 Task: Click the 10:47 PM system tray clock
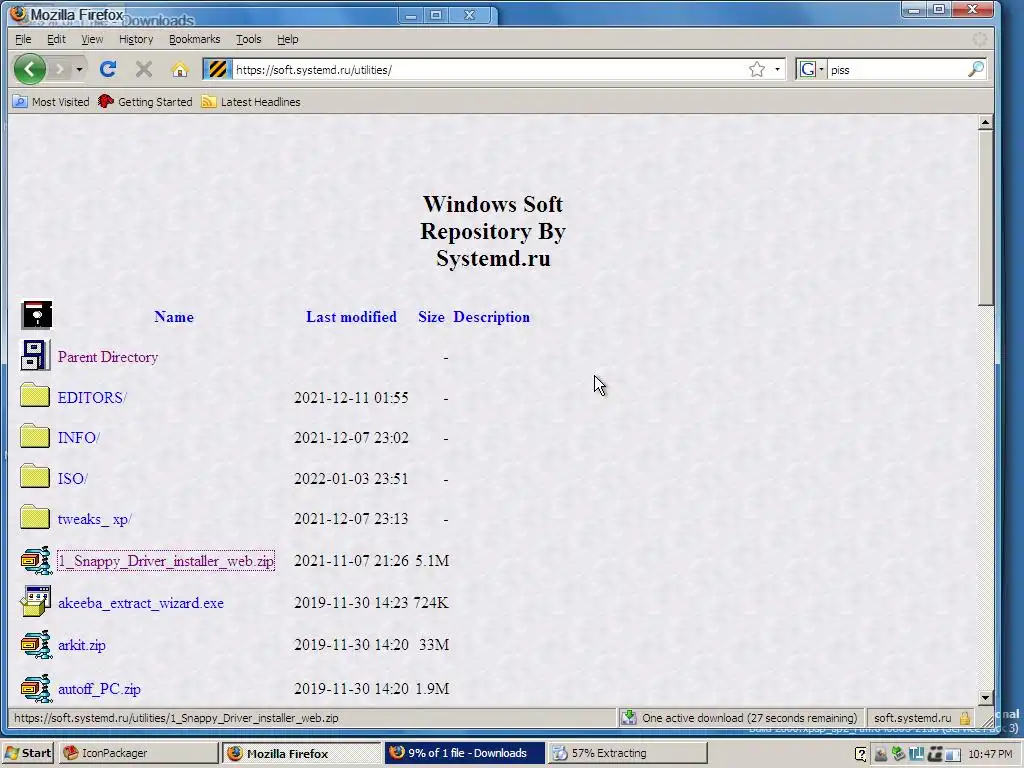[x=990, y=754]
